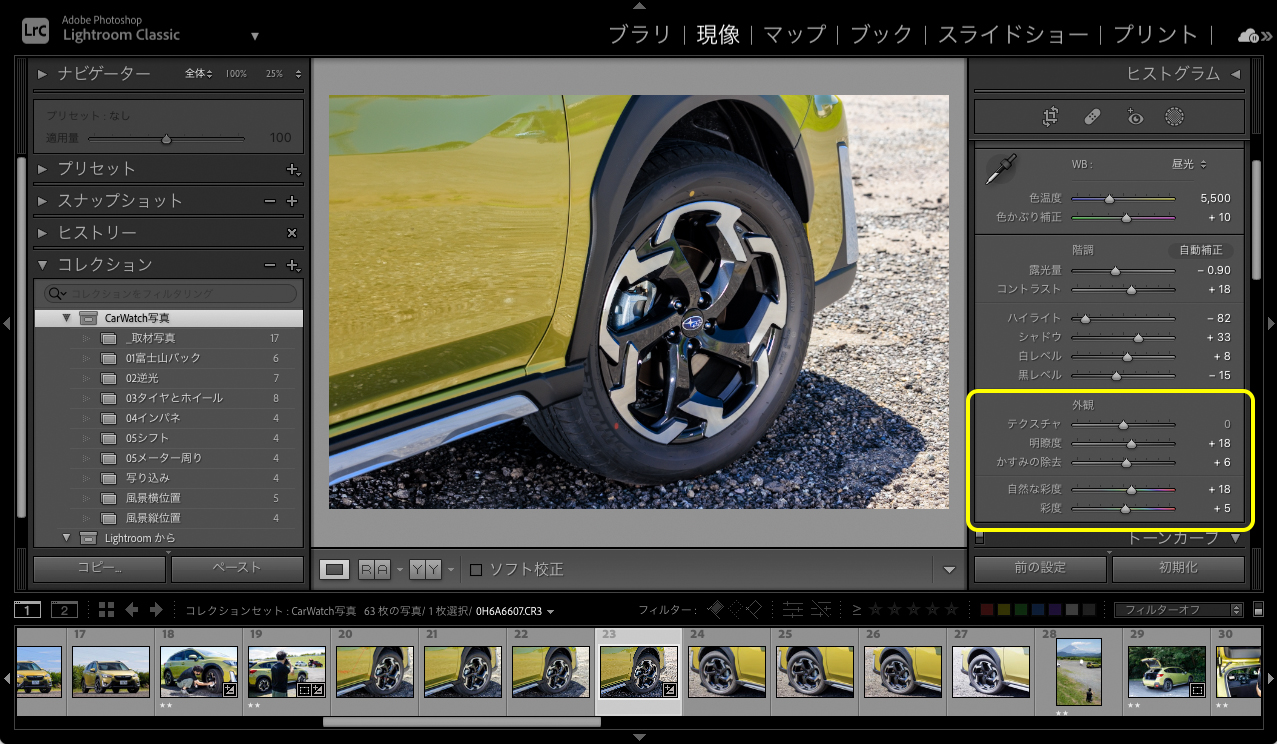Expand the Snapshots panel (スナップショット)
Screen dimensions: 1277x744
[x=42, y=201]
